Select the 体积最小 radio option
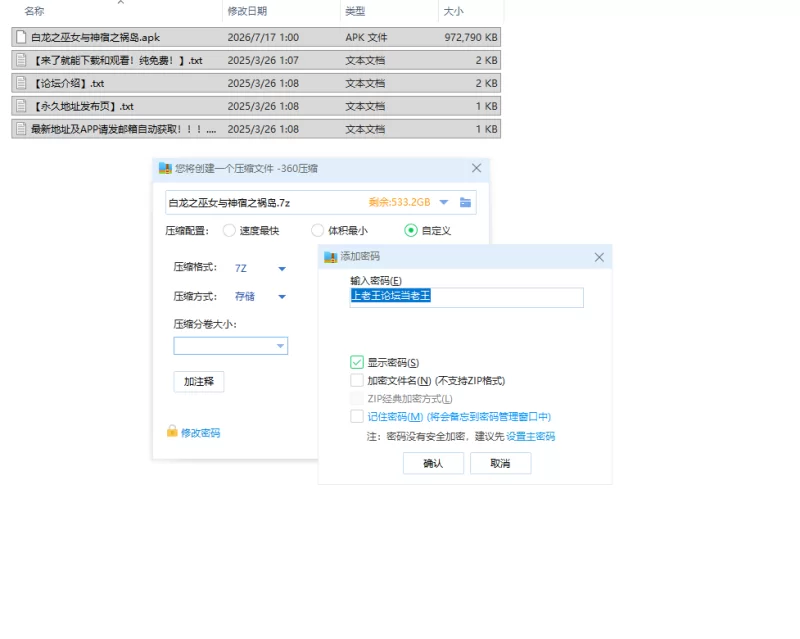 [317, 231]
